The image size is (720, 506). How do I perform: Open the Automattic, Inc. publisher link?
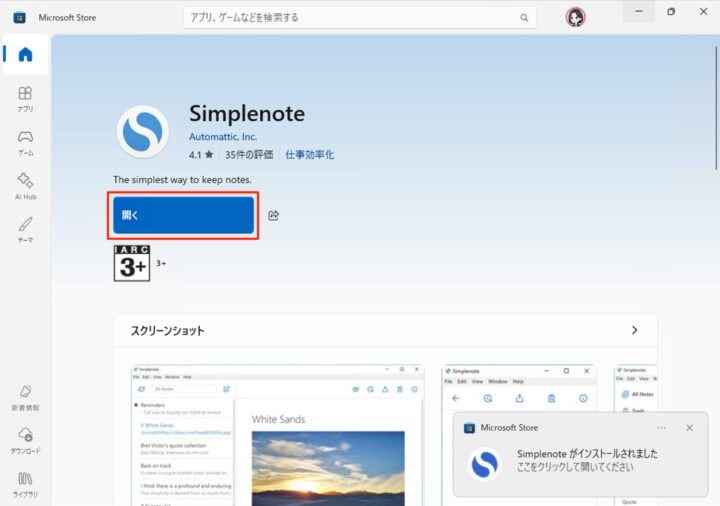click(x=222, y=137)
